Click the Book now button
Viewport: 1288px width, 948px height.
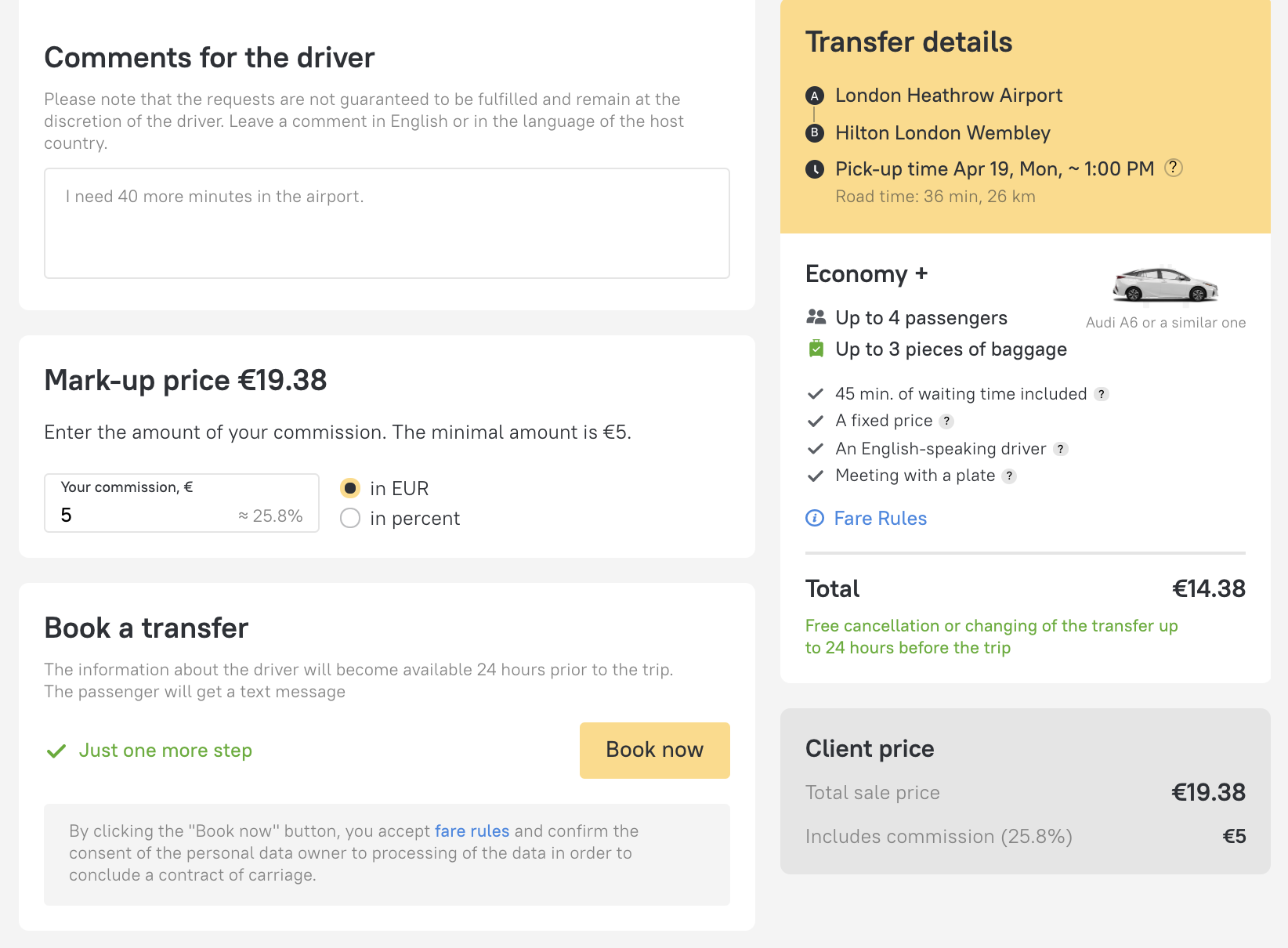[655, 751]
